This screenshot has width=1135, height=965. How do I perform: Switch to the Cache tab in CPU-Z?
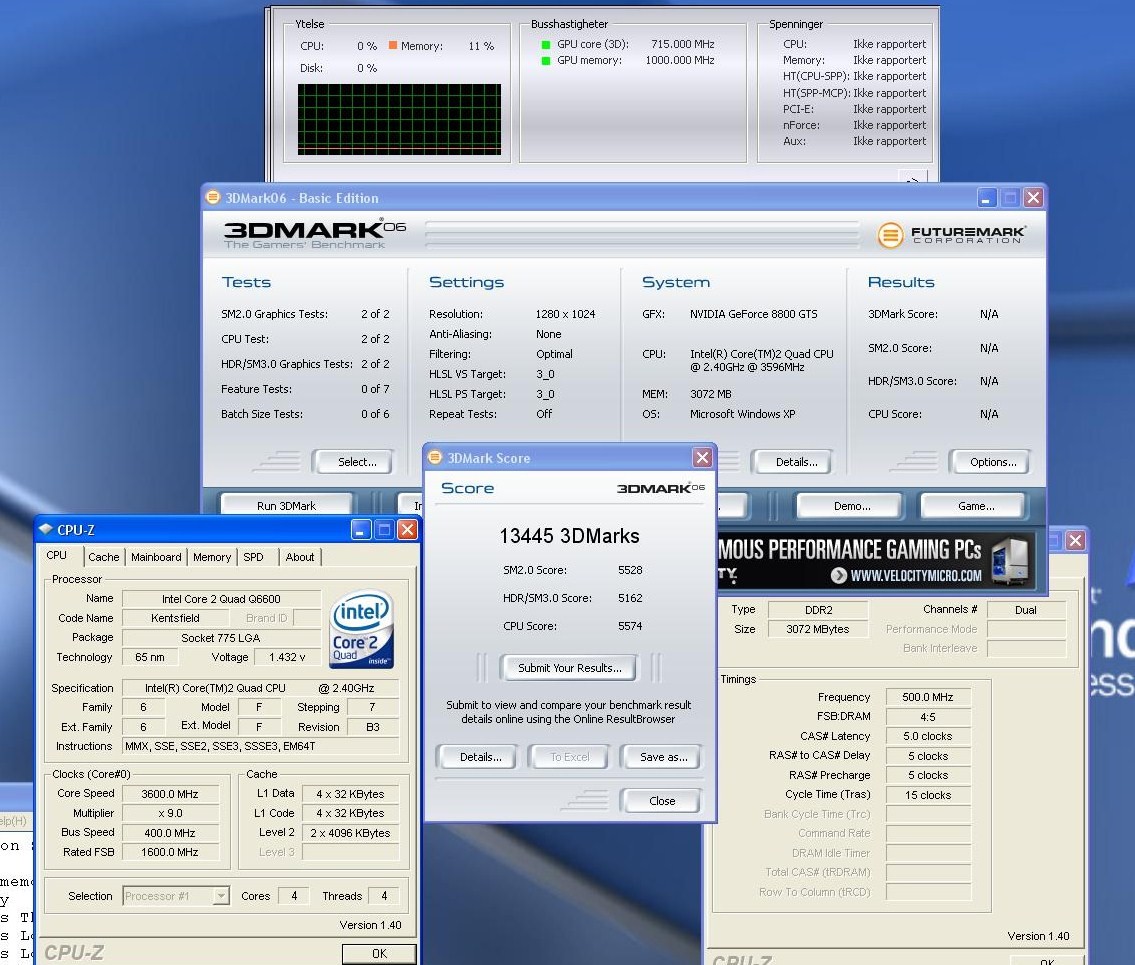point(104,557)
